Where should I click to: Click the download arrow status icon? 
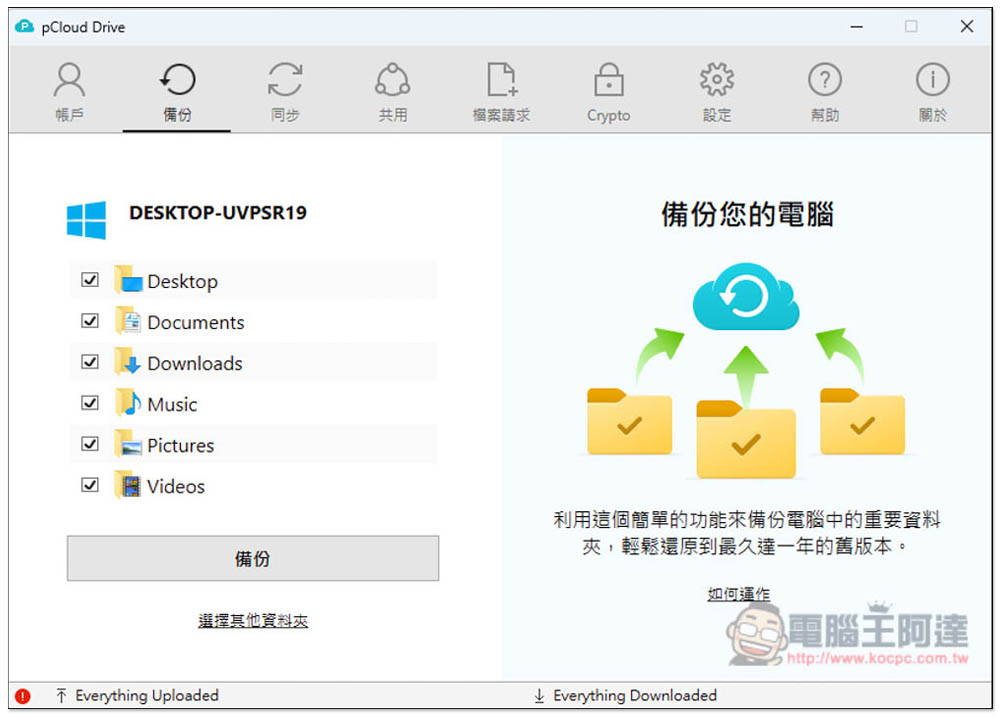point(539,695)
